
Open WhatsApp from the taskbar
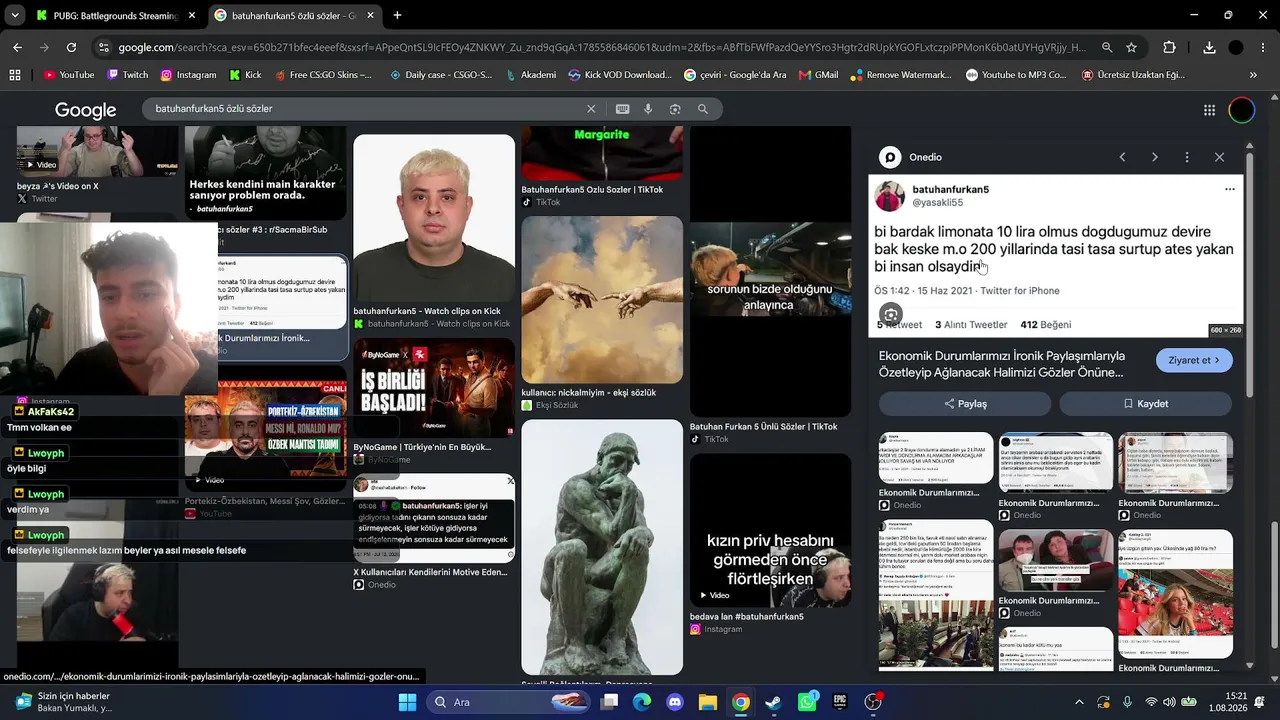click(x=807, y=702)
